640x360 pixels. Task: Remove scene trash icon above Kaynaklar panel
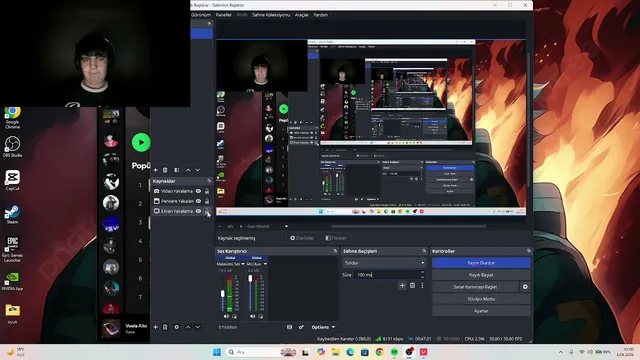[x=165, y=170]
